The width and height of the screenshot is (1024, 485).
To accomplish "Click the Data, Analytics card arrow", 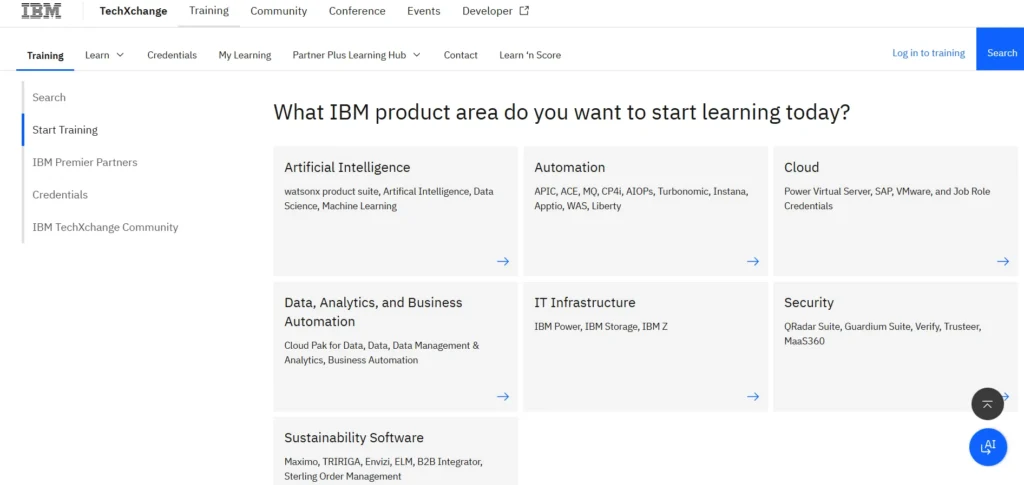I will pos(503,396).
